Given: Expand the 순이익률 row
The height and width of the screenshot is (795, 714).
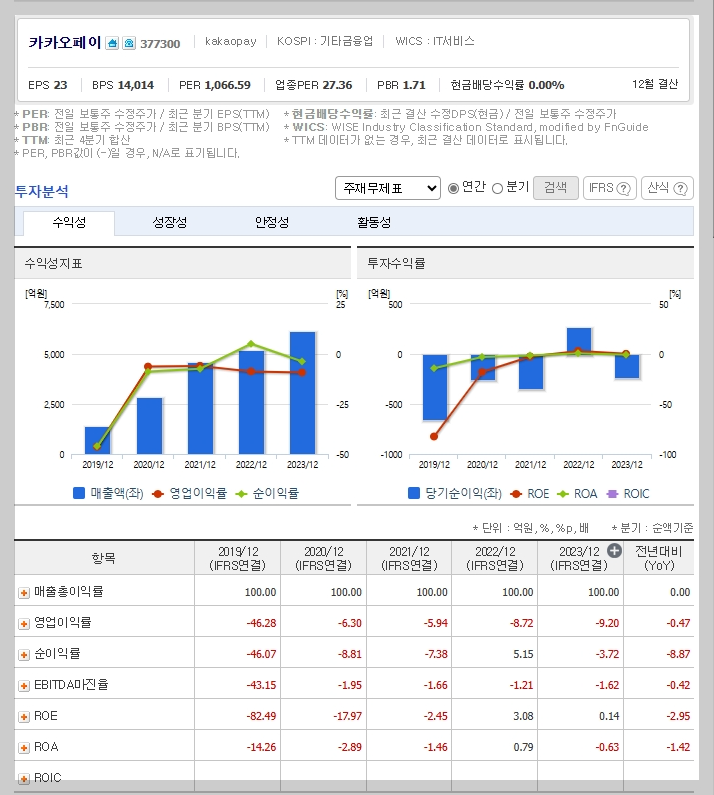Looking at the screenshot, I should [24, 655].
